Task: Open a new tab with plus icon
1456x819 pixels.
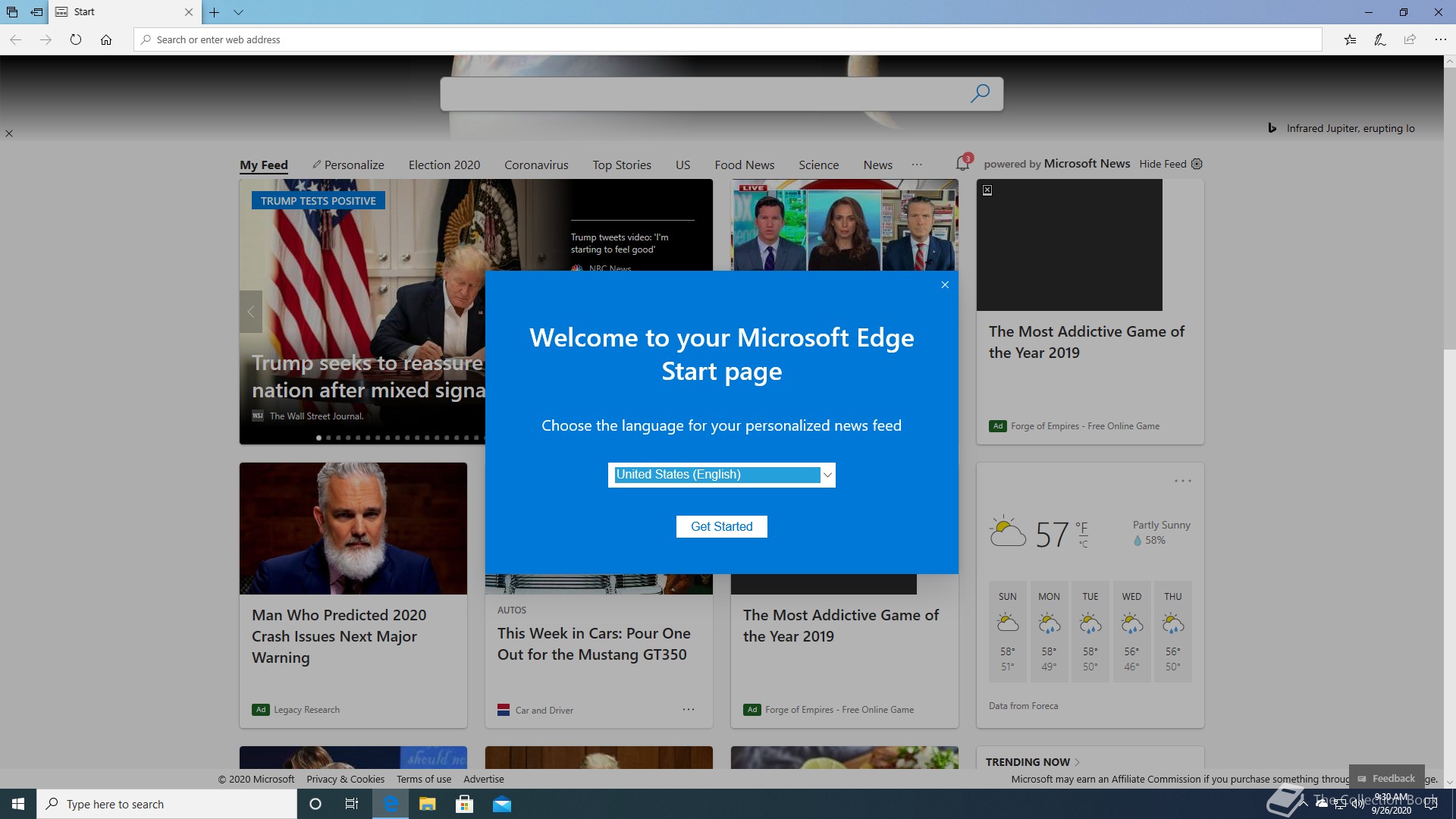Action: pyautogui.click(x=215, y=12)
